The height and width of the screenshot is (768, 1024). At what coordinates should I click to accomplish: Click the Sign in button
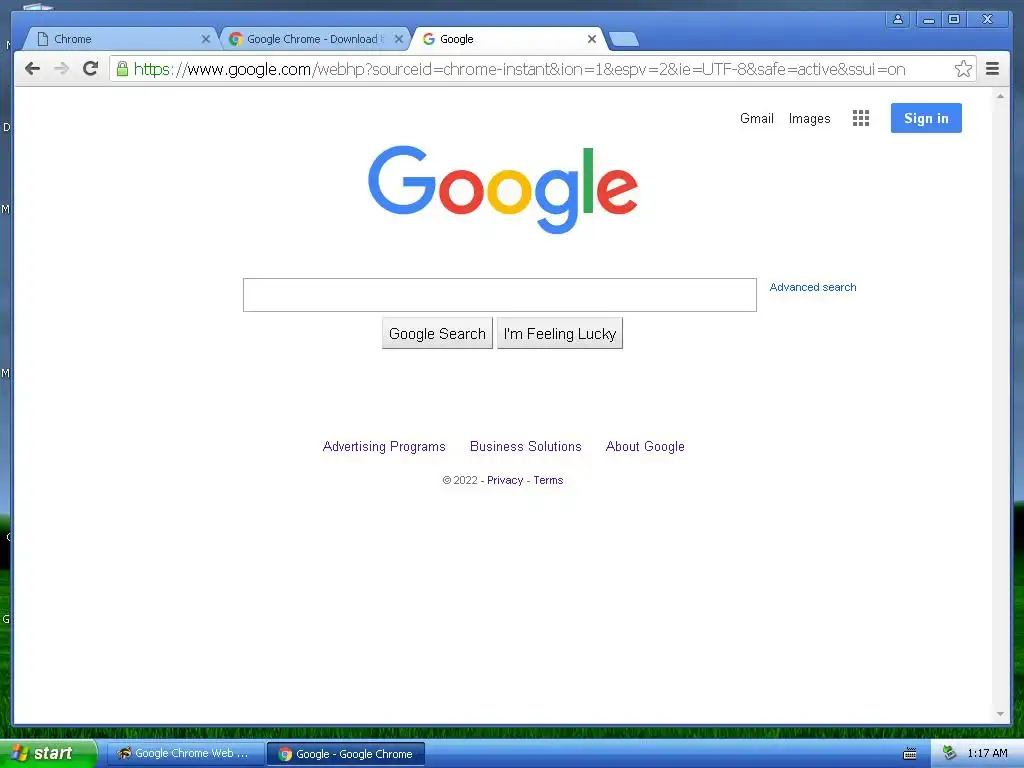click(926, 118)
